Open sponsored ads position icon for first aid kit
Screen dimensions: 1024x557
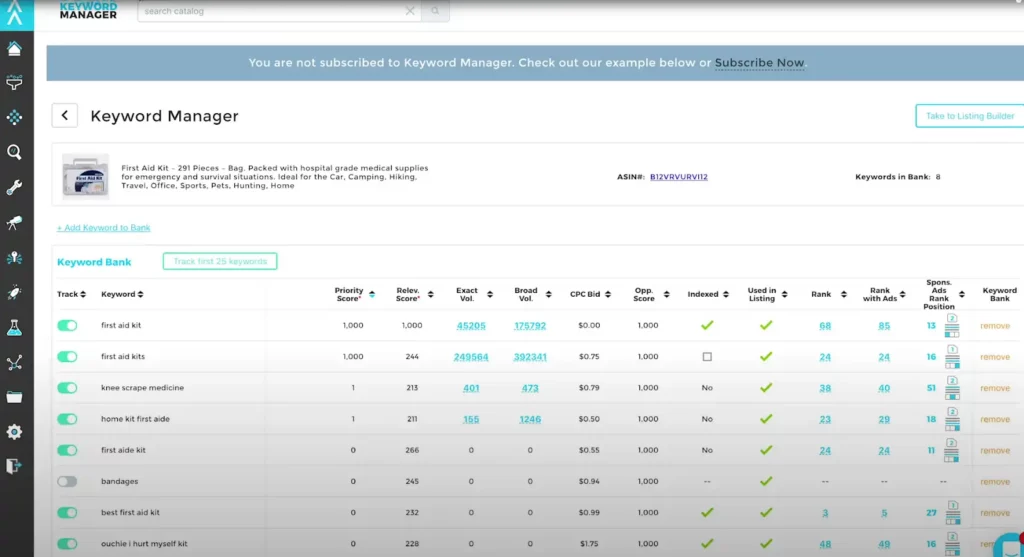click(952, 325)
